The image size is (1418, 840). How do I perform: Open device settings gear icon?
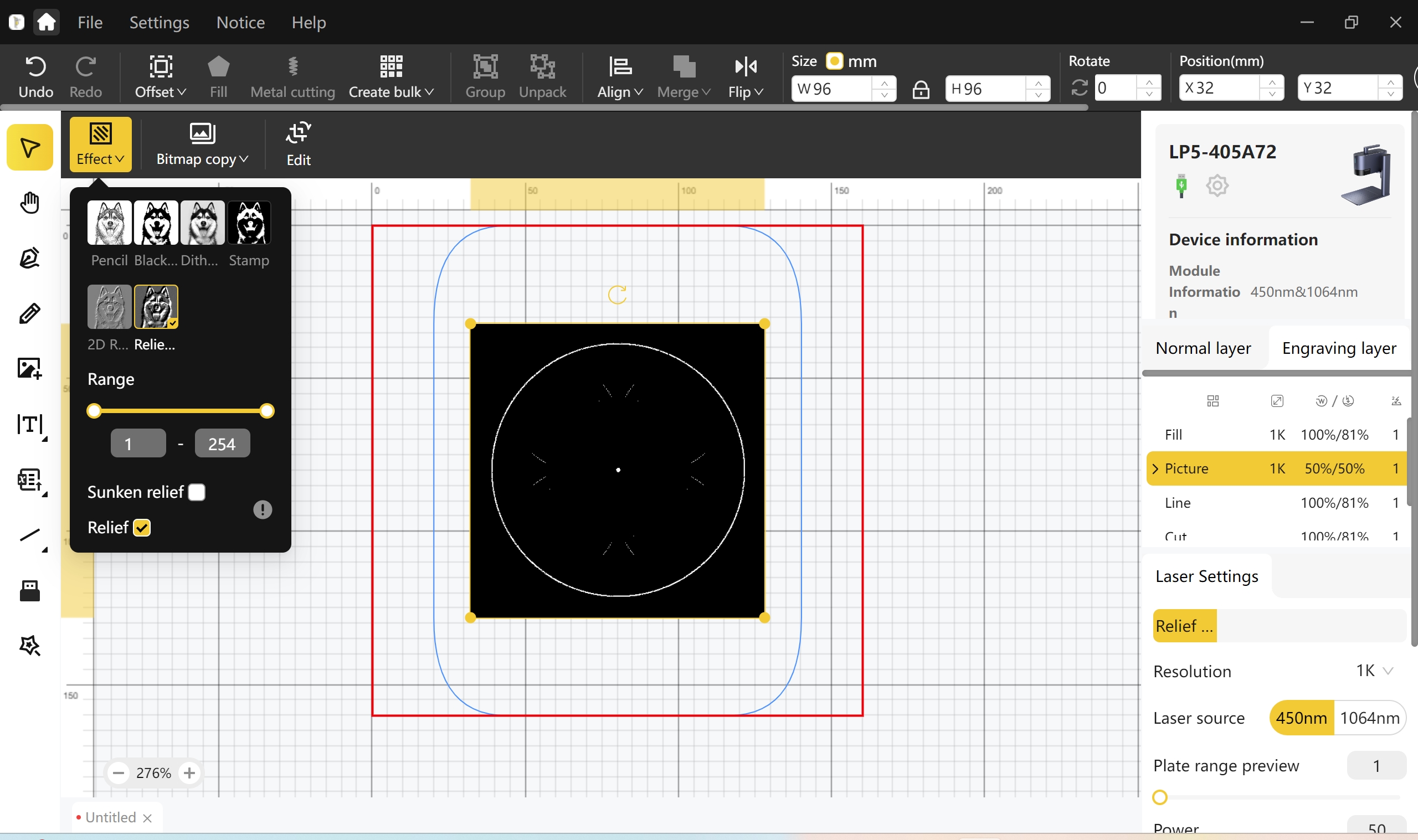(1216, 185)
